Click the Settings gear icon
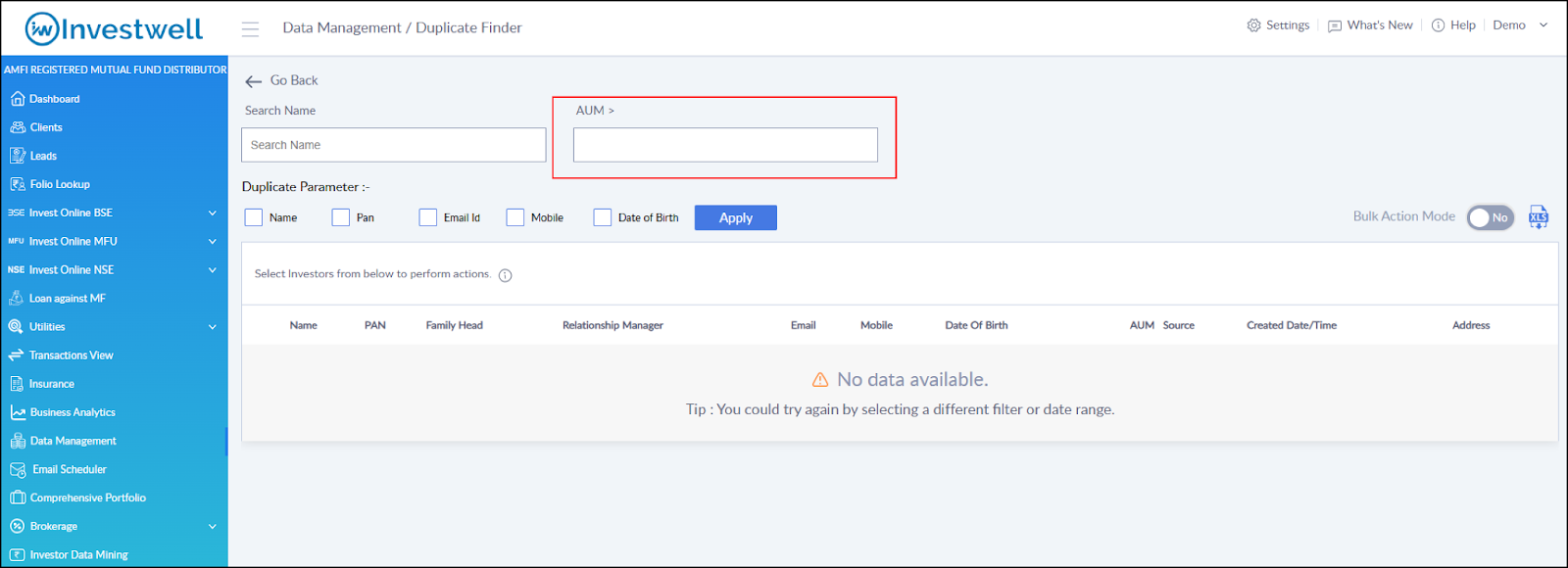Image resolution: width=1568 pixels, height=568 pixels. point(1253,25)
